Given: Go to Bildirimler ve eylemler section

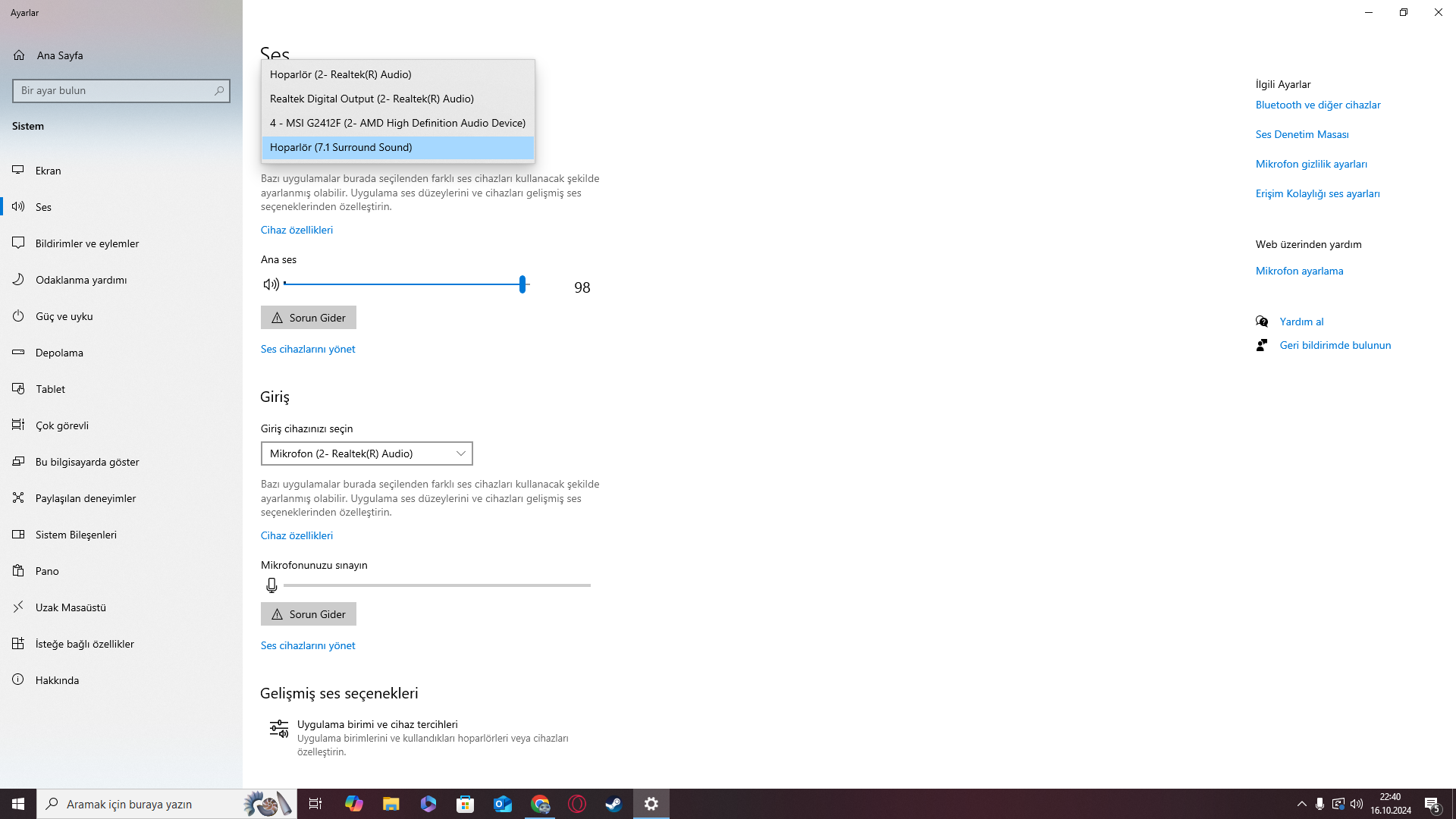Looking at the screenshot, I should pyautogui.click(x=87, y=243).
